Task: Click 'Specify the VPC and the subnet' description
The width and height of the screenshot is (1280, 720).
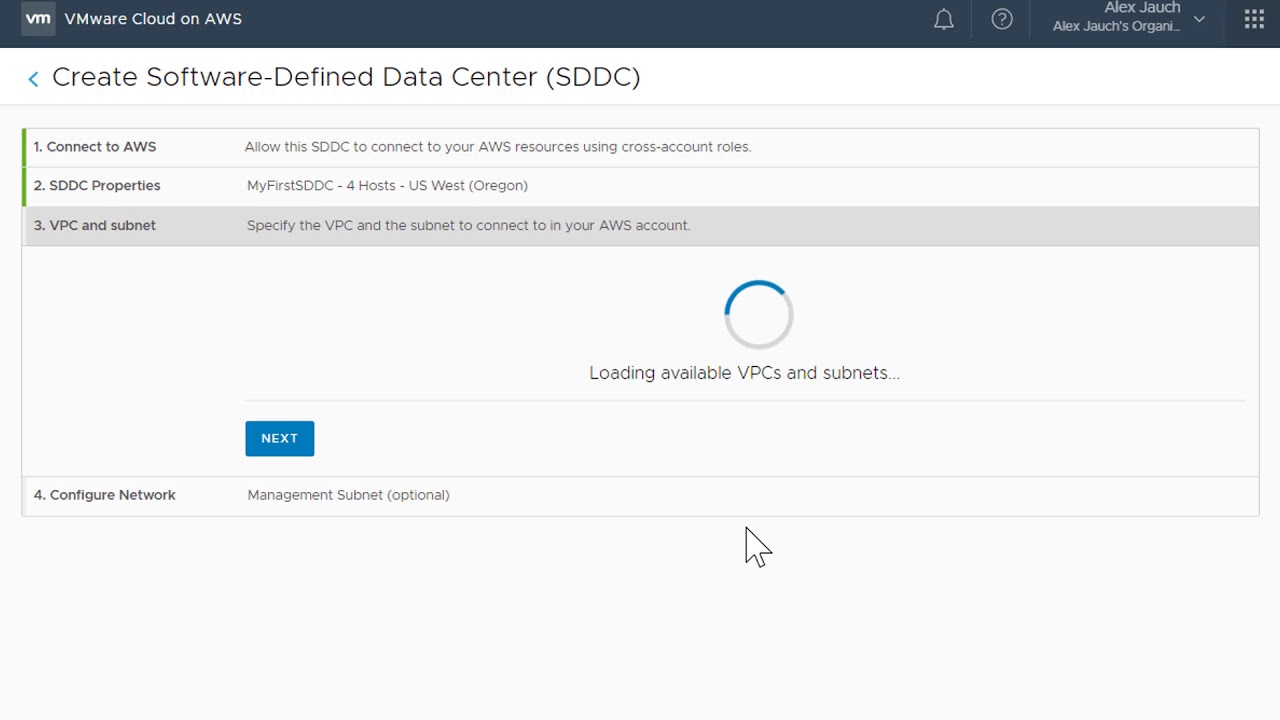Action: [x=468, y=226]
